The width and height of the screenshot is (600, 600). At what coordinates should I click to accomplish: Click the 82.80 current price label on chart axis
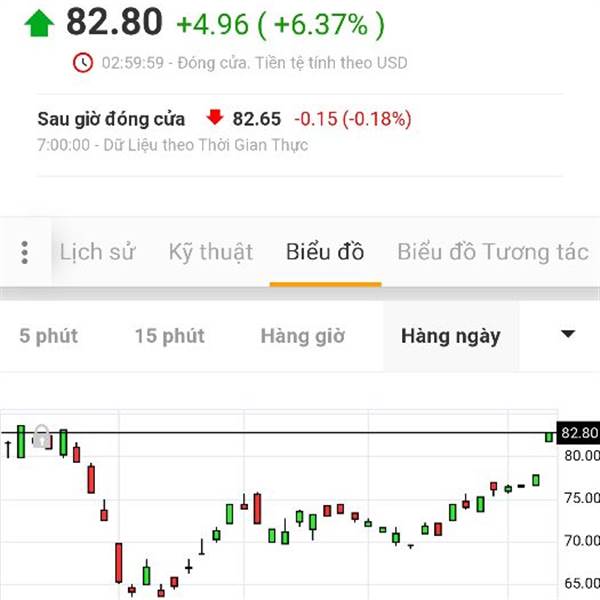(x=578, y=433)
